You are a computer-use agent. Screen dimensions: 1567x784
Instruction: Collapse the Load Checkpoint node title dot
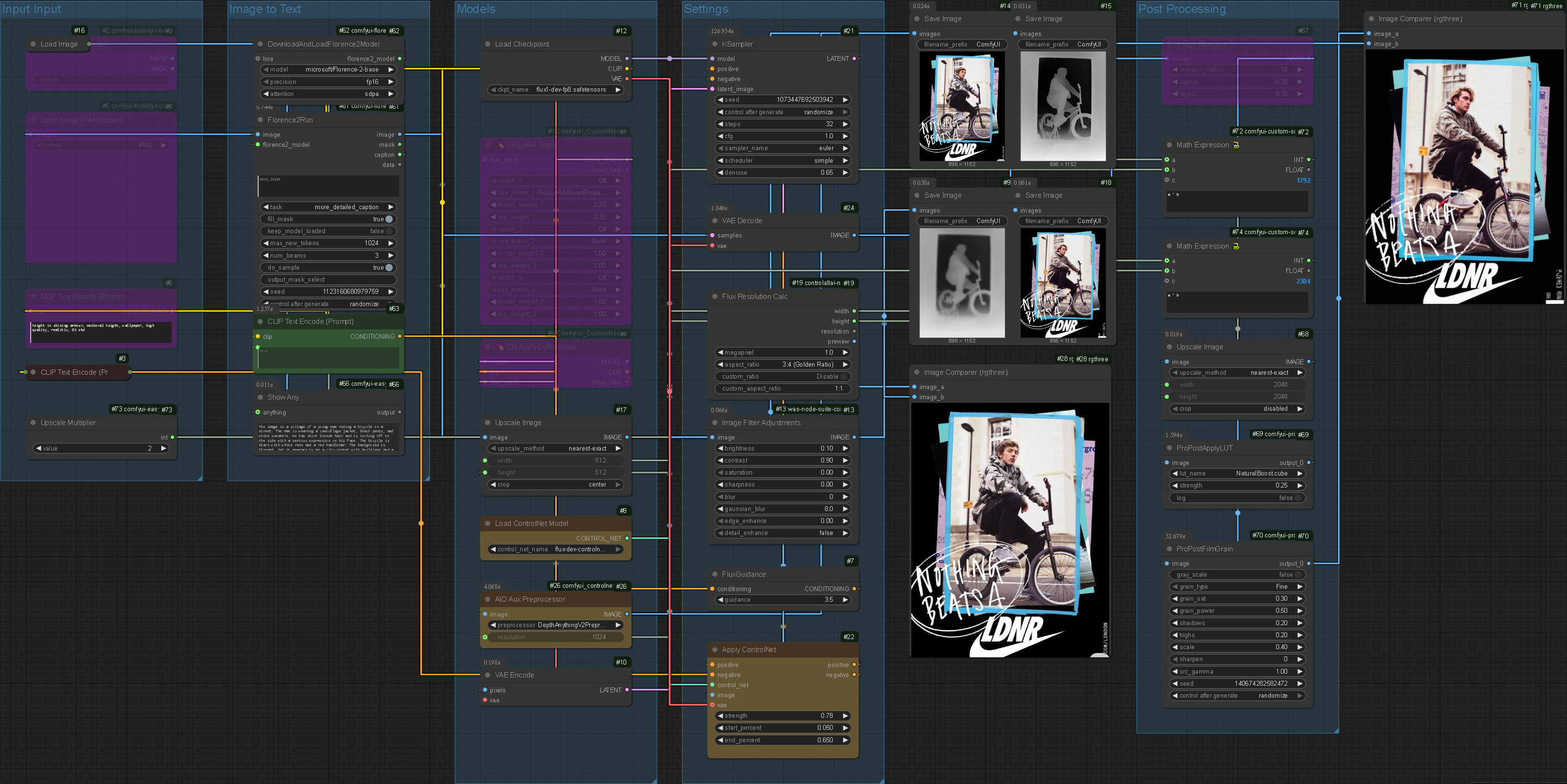click(x=488, y=44)
